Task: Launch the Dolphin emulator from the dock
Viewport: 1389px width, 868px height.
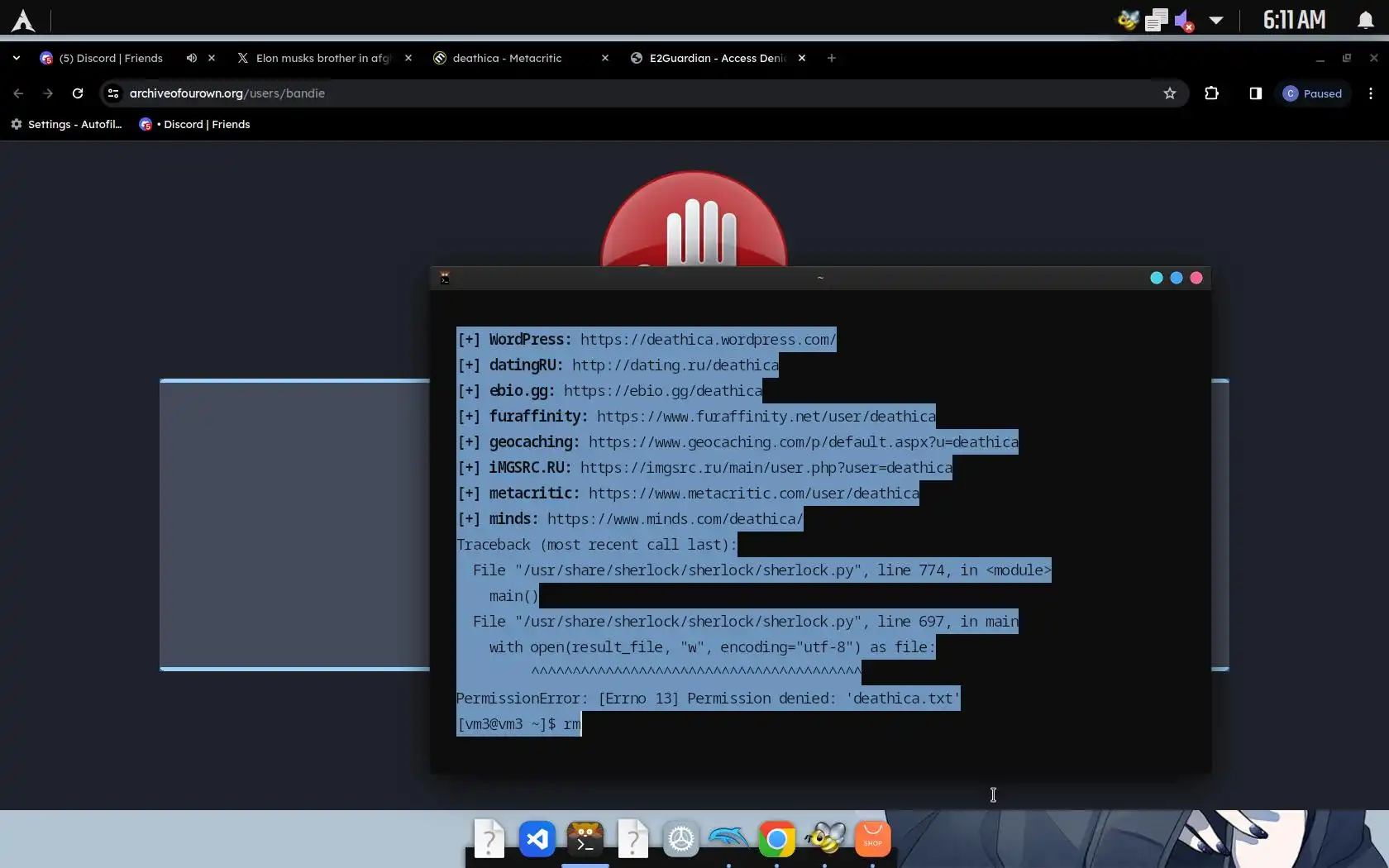Action: point(729,839)
